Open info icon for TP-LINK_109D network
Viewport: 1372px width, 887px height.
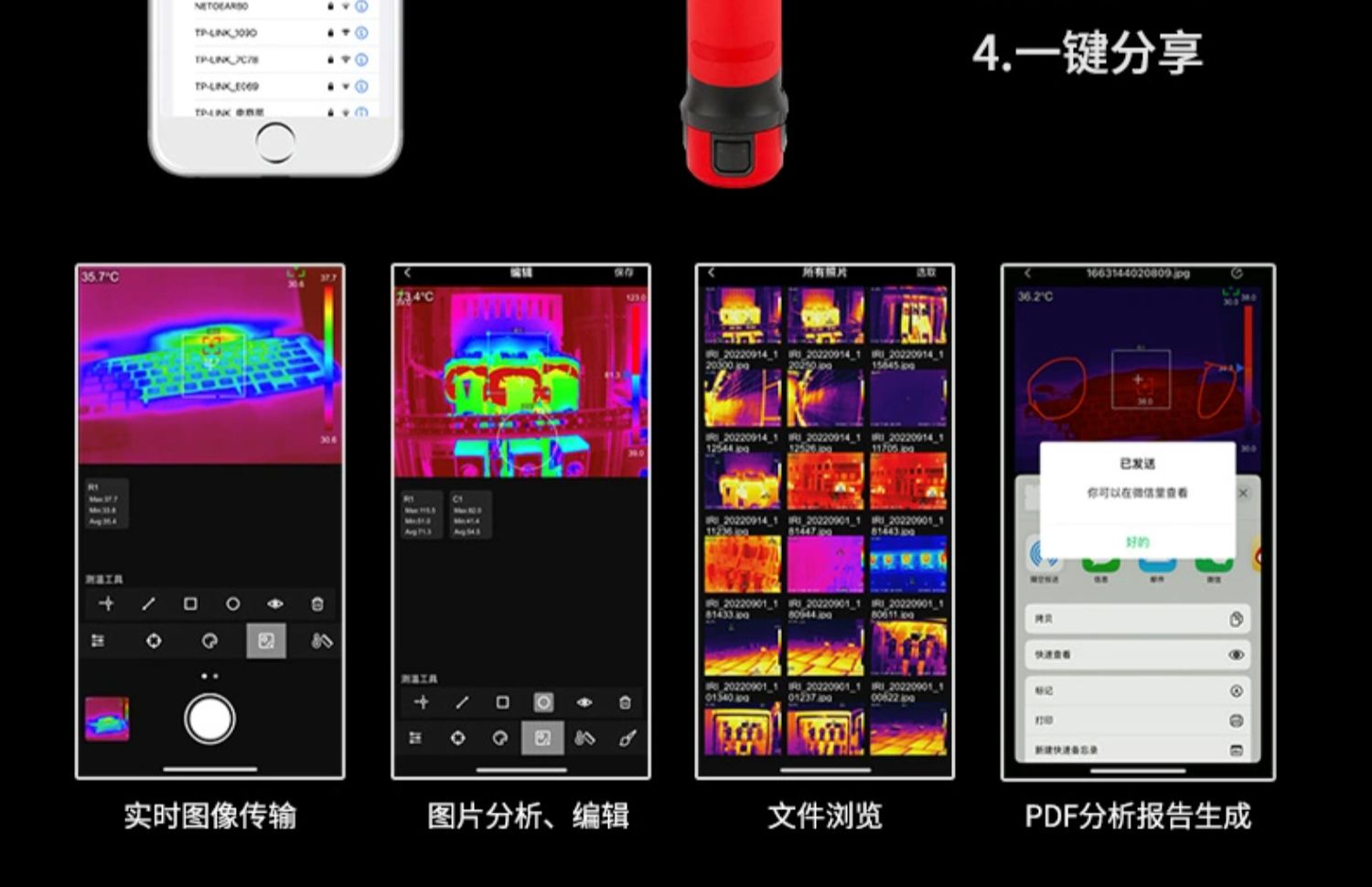362,33
